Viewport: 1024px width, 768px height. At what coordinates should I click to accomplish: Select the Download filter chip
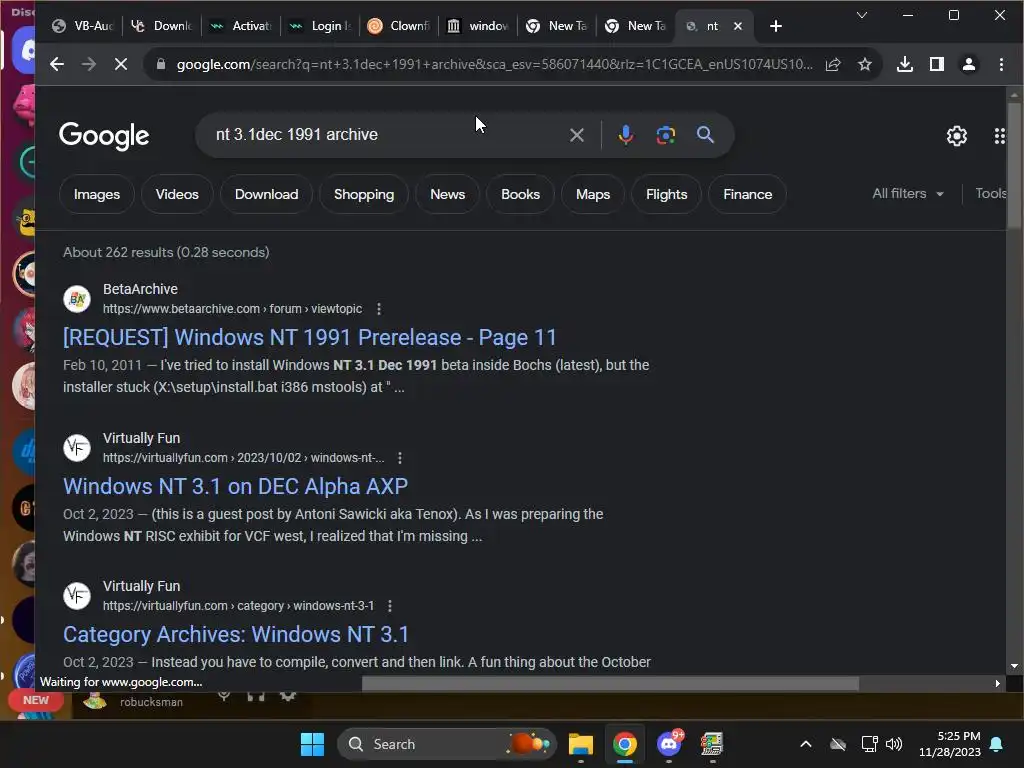pos(266,194)
